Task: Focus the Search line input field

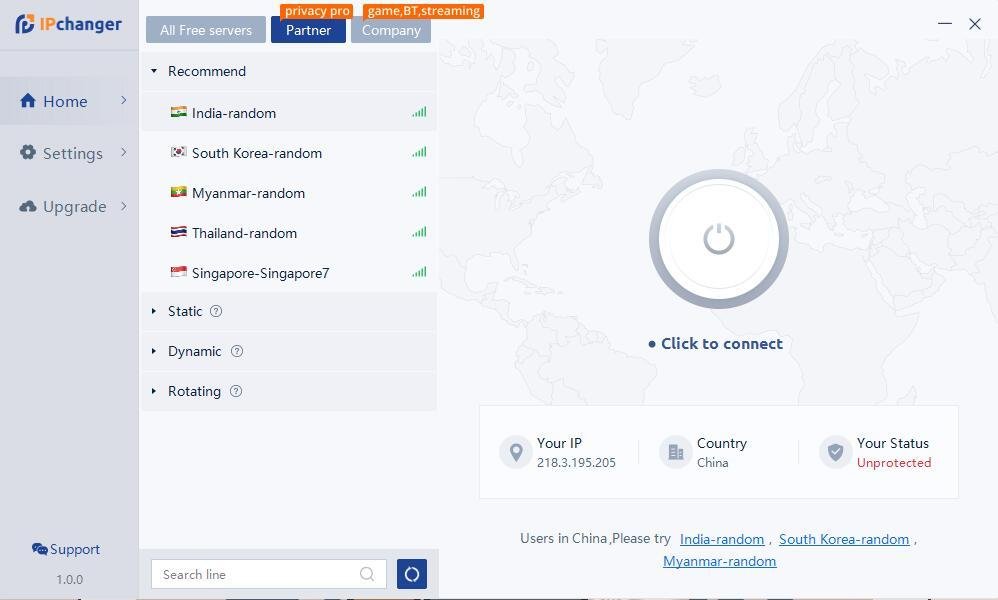Action: point(269,574)
